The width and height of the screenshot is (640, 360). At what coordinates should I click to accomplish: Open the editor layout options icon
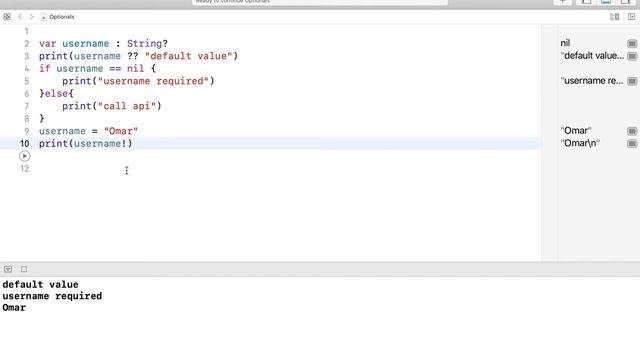[x=614, y=17]
